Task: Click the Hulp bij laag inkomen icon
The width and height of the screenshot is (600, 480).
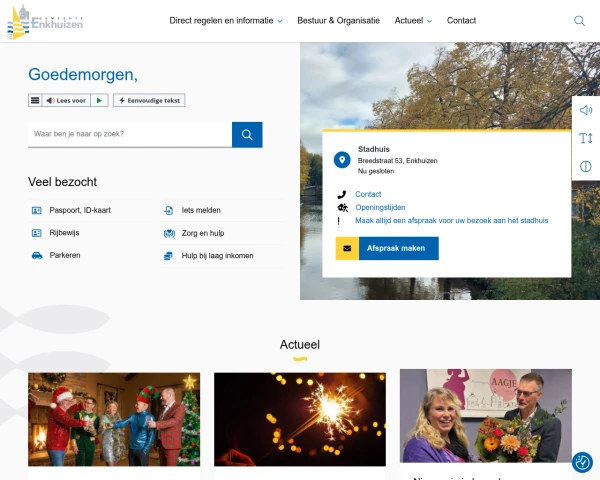Action: tap(168, 256)
